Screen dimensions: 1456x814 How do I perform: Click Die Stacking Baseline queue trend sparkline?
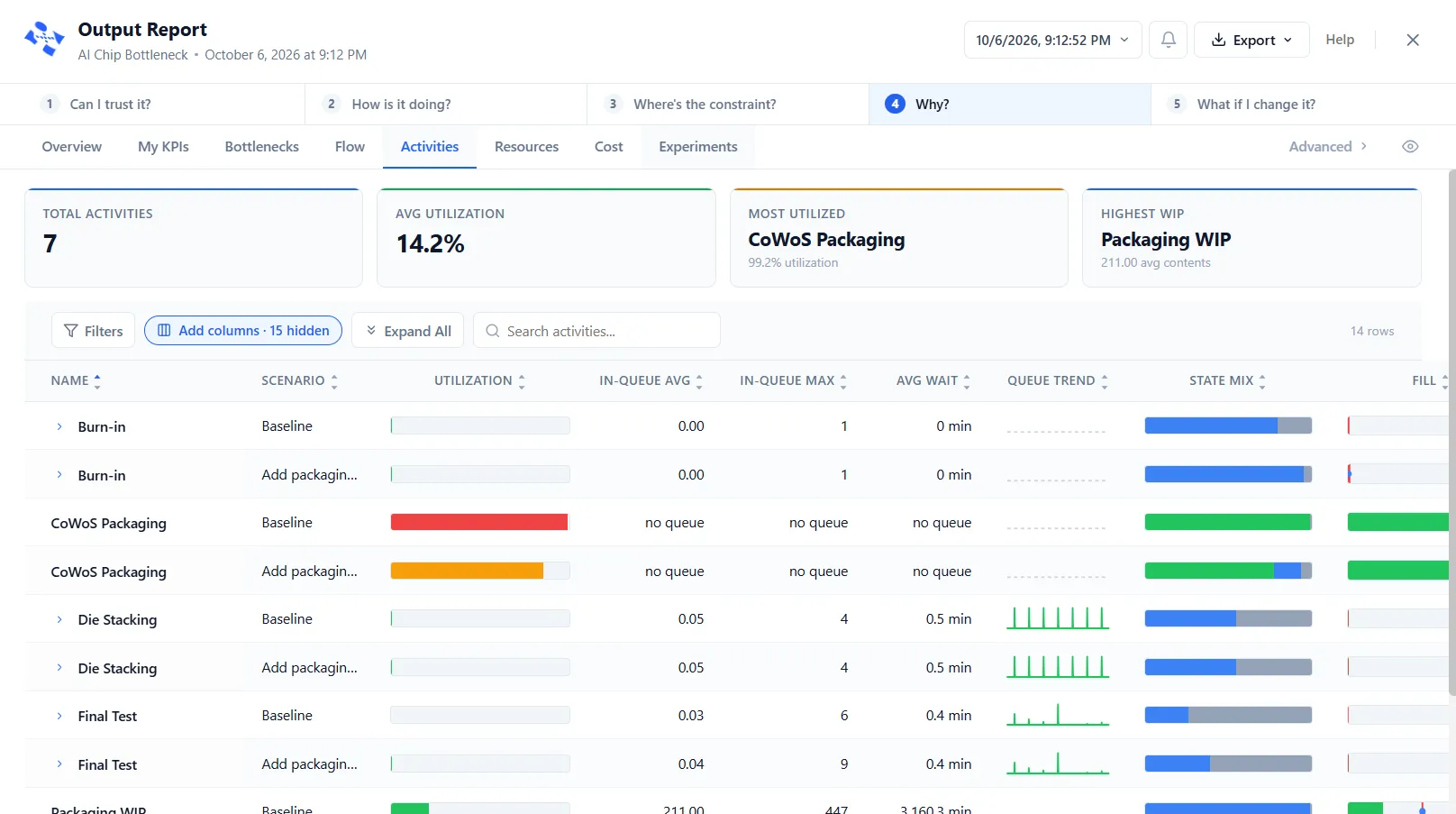pyautogui.click(x=1058, y=618)
